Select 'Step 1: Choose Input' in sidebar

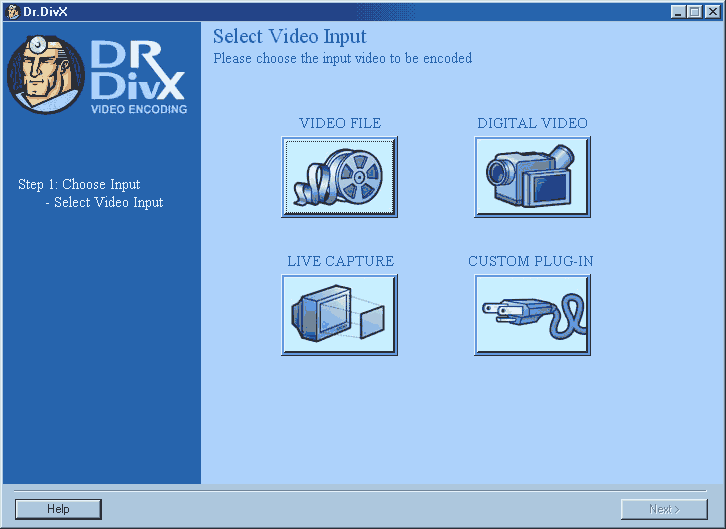pyautogui.click(x=79, y=184)
